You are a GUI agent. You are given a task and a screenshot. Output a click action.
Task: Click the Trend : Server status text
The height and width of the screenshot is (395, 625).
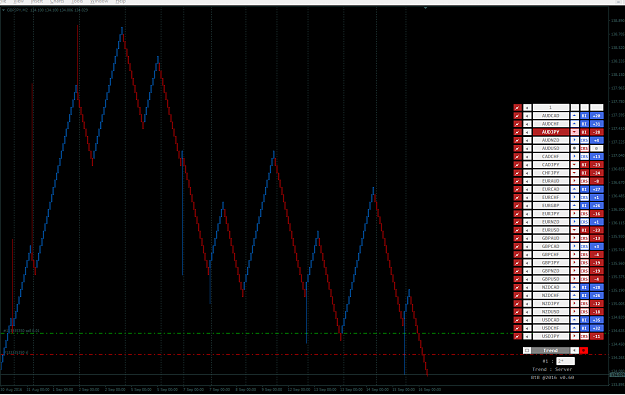[552, 369]
